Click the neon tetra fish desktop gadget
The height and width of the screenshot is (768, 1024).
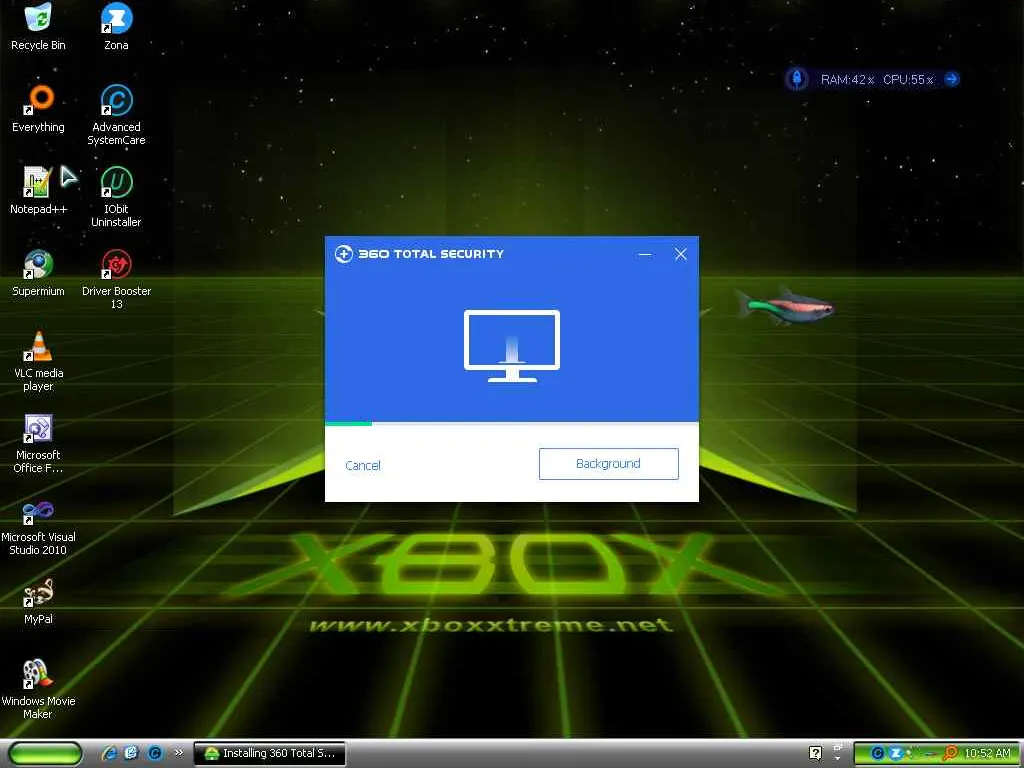point(785,306)
